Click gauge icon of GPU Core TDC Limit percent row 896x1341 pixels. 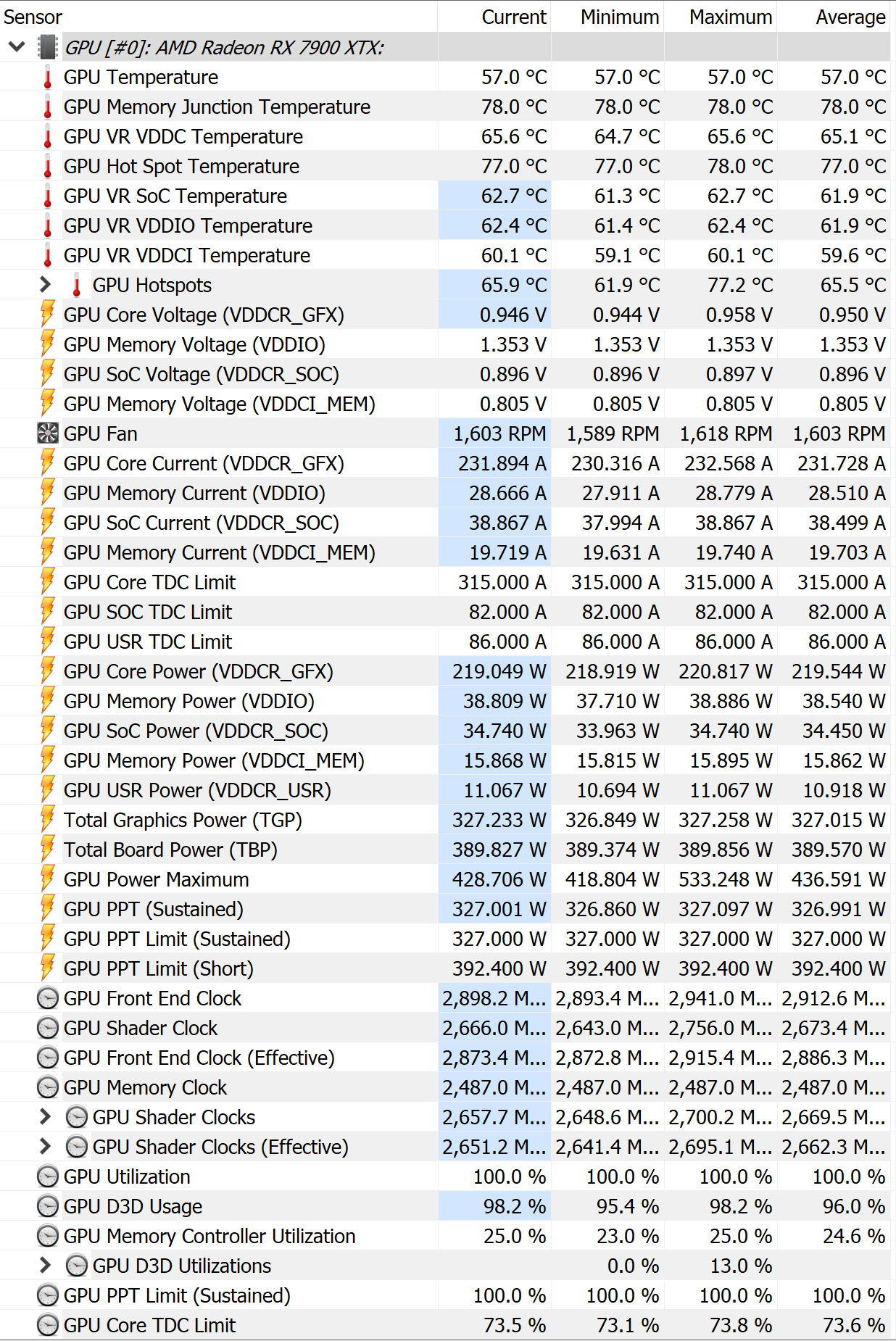pyautogui.click(x=48, y=1325)
